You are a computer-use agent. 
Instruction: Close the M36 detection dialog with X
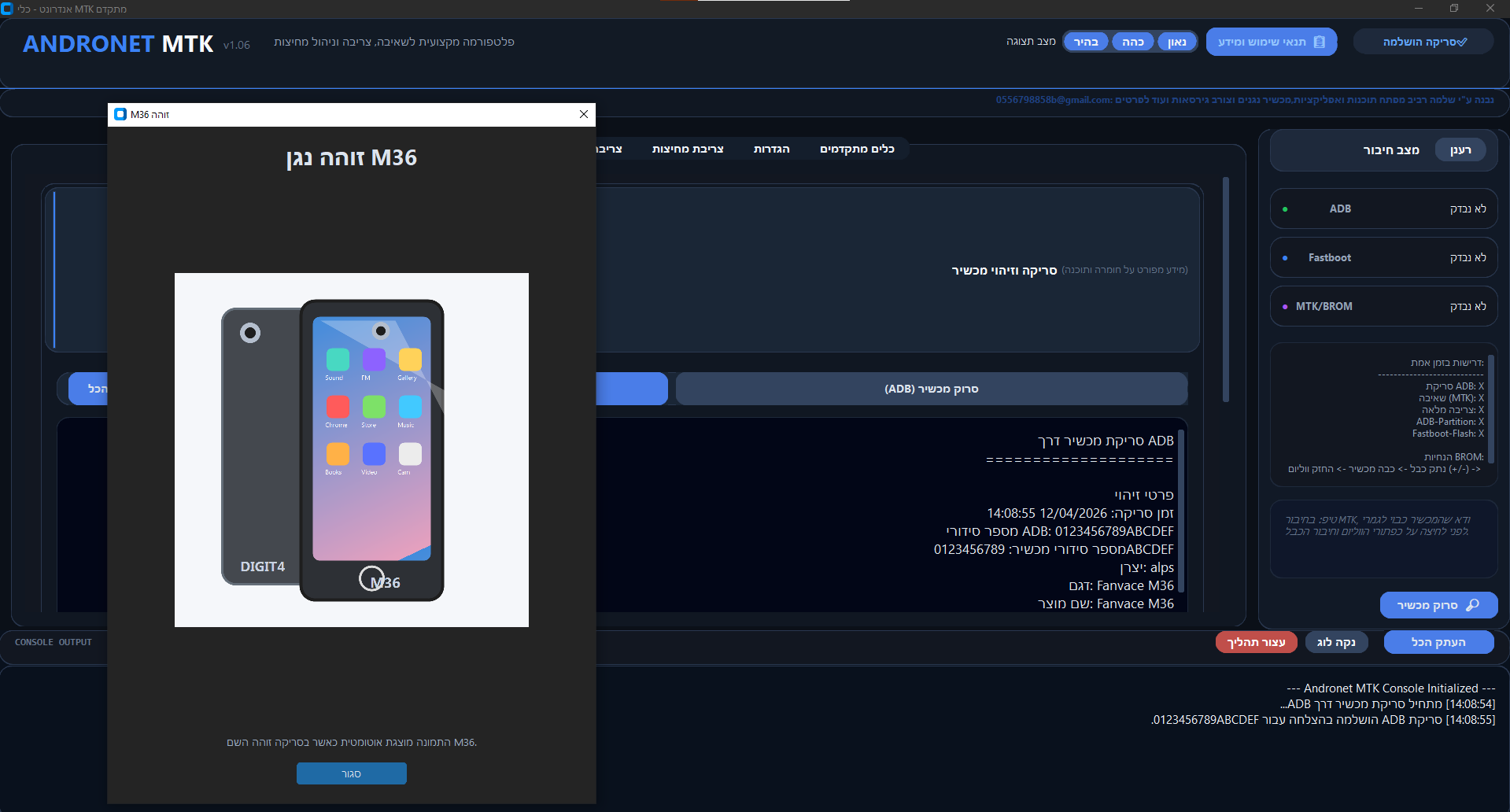pyautogui.click(x=583, y=114)
